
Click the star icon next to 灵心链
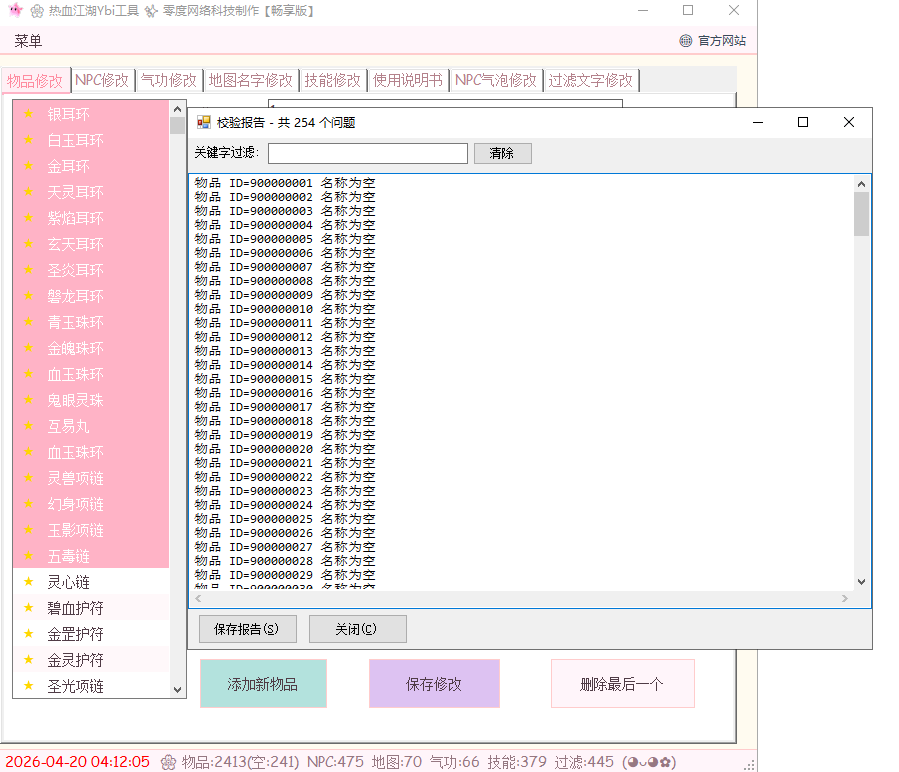tap(29, 581)
